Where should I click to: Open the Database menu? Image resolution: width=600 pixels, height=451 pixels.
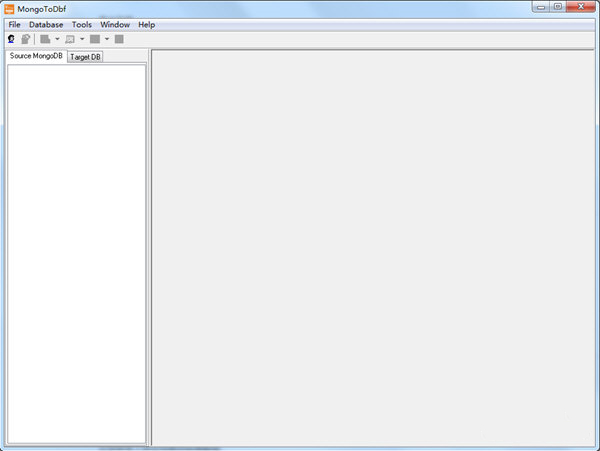click(46, 24)
